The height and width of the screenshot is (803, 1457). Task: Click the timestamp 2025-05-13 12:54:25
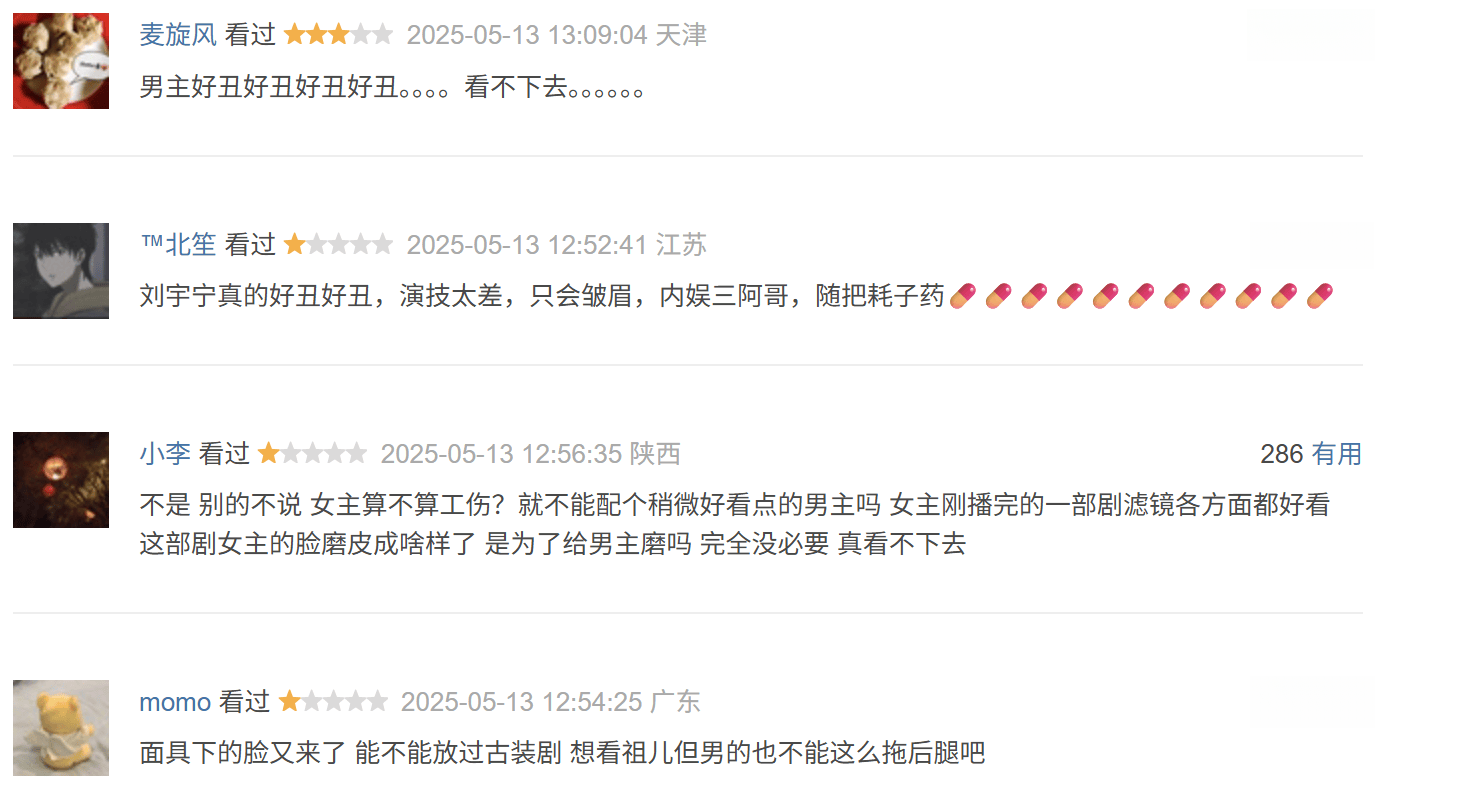[521, 702]
